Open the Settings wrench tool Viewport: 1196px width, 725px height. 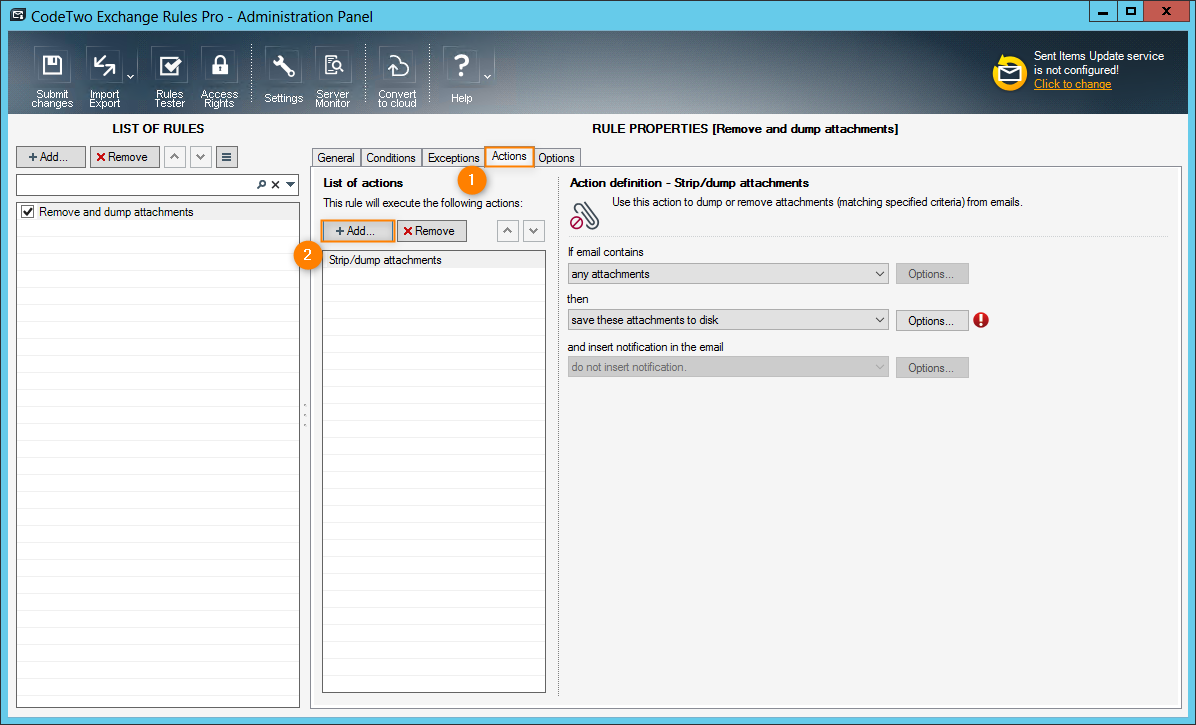click(x=284, y=77)
